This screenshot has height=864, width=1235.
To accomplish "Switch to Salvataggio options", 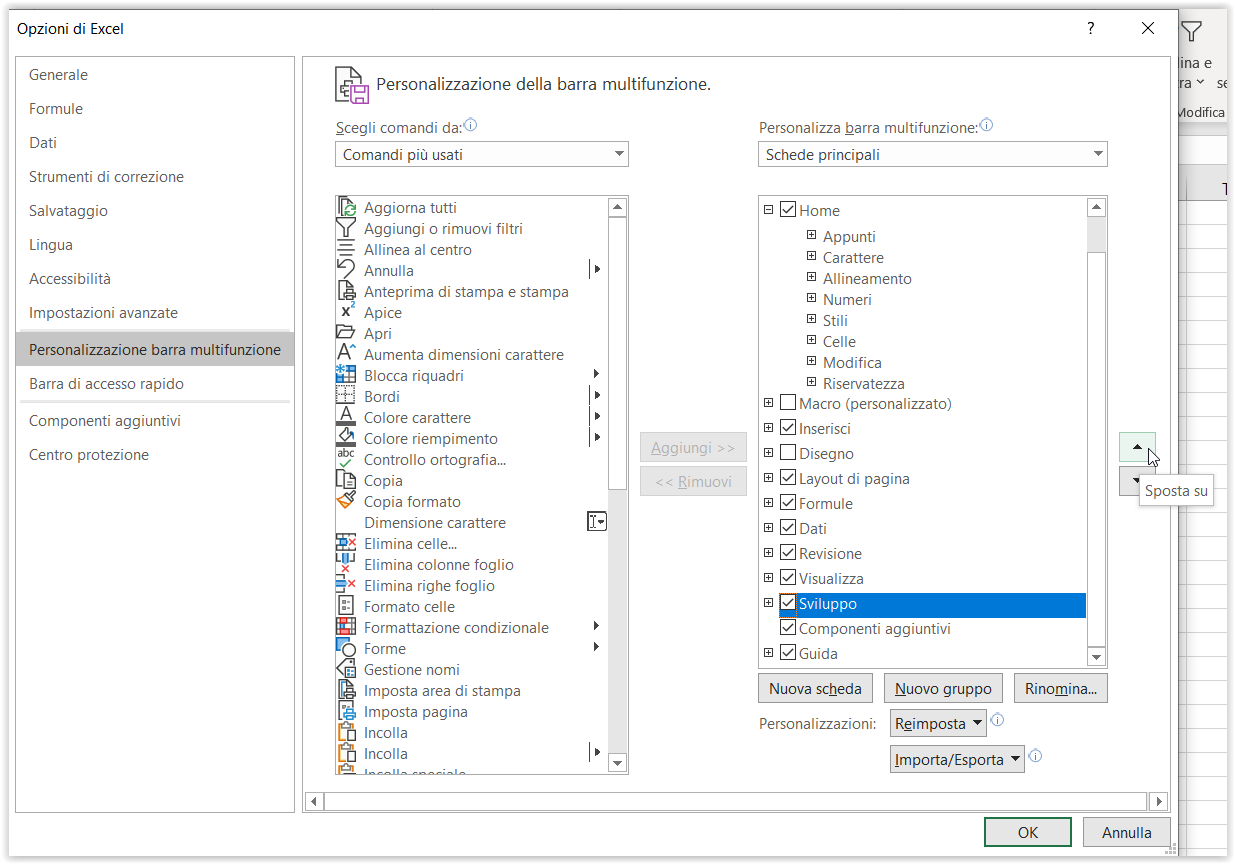I will pyautogui.click(x=155, y=211).
